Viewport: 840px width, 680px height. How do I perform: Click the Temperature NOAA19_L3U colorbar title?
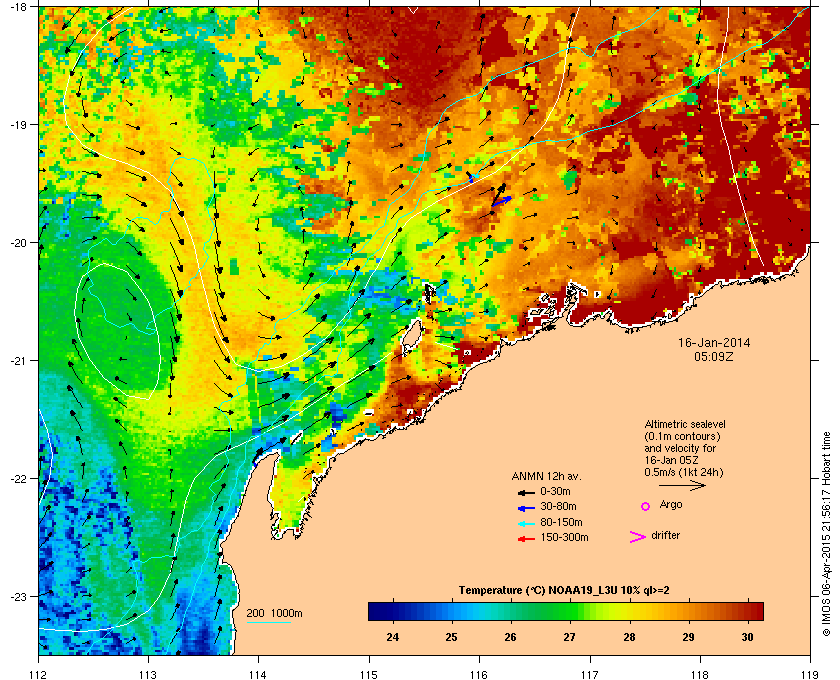(564, 591)
